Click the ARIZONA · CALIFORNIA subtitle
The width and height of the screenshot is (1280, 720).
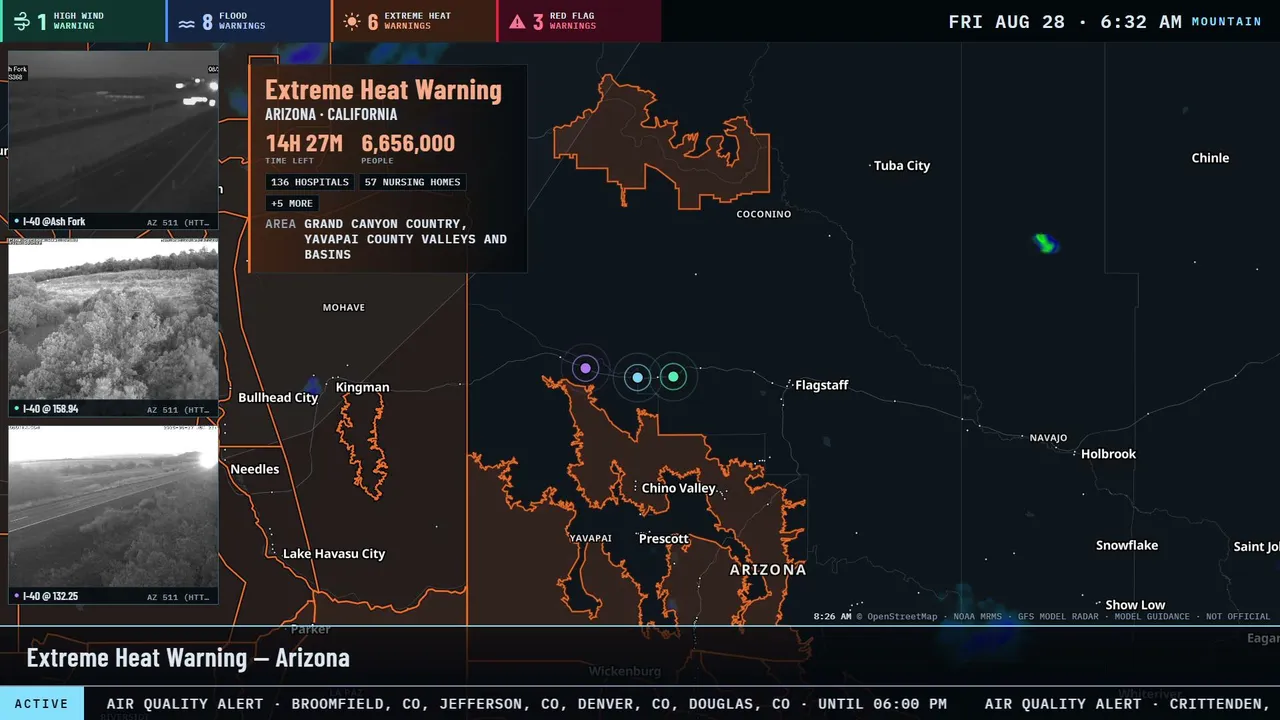click(x=331, y=115)
